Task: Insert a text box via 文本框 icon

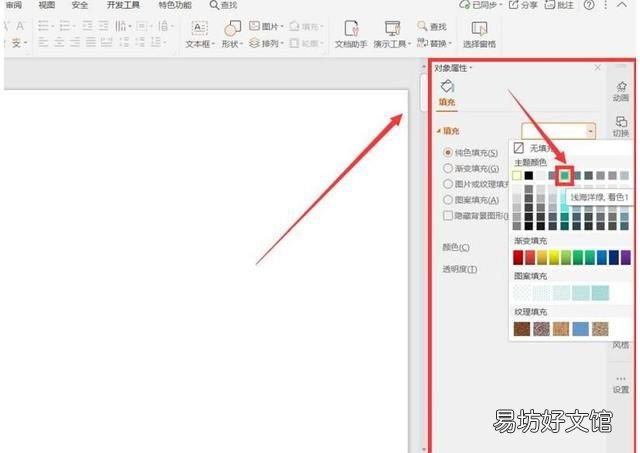Action: (x=199, y=28)
